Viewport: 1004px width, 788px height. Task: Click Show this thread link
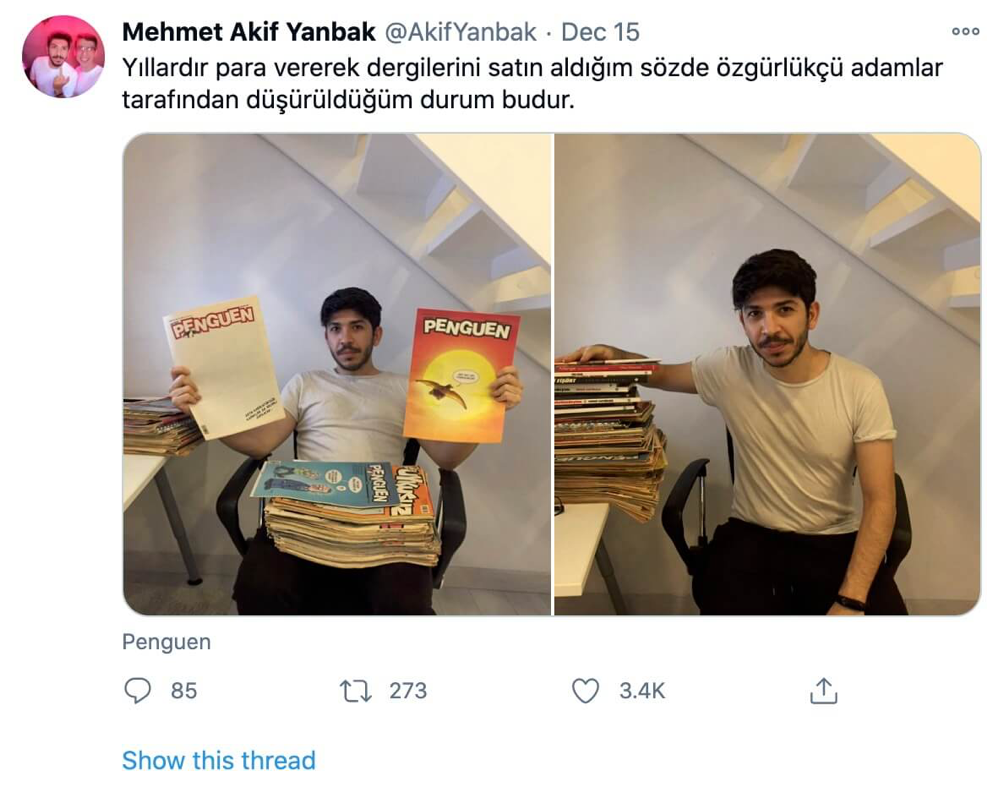219,760
